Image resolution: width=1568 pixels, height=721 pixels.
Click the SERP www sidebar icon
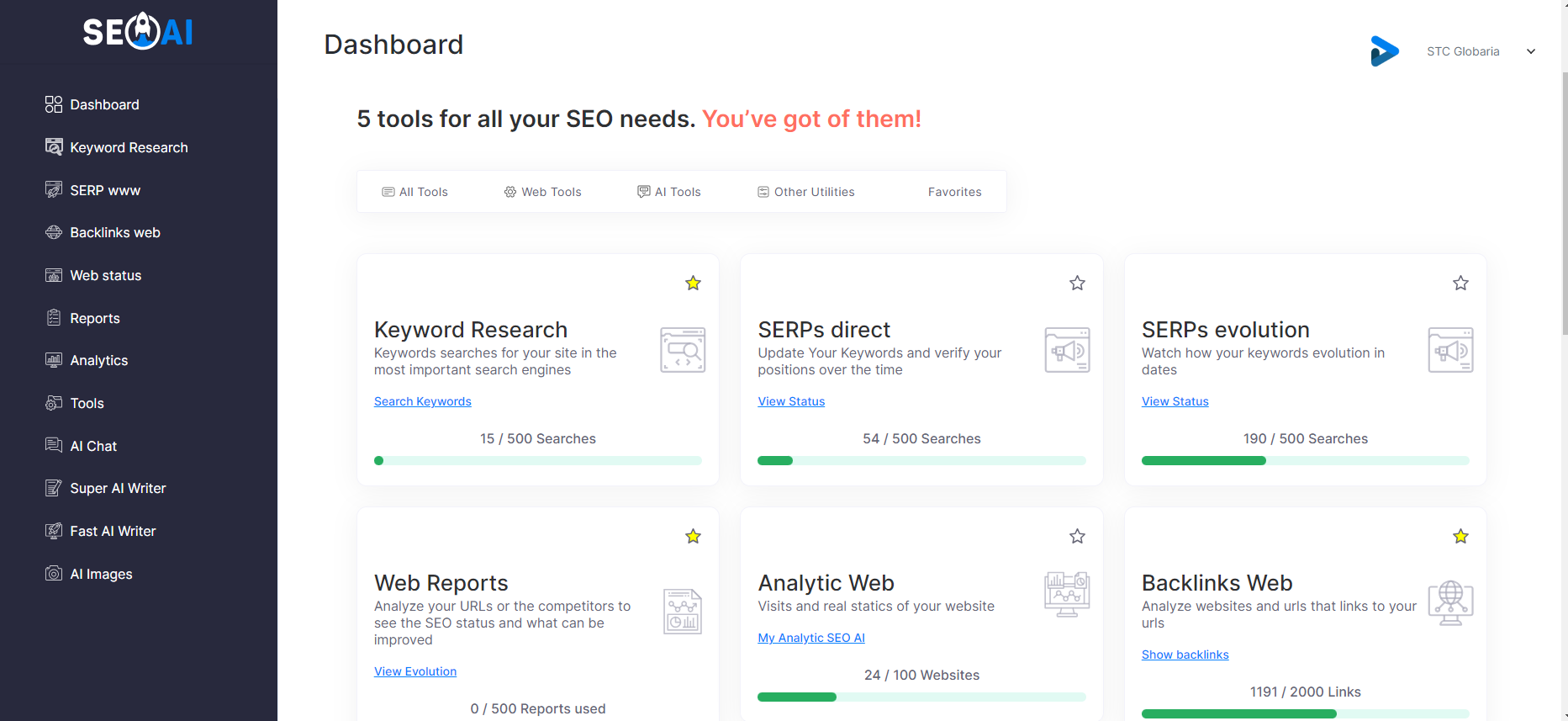54,189
